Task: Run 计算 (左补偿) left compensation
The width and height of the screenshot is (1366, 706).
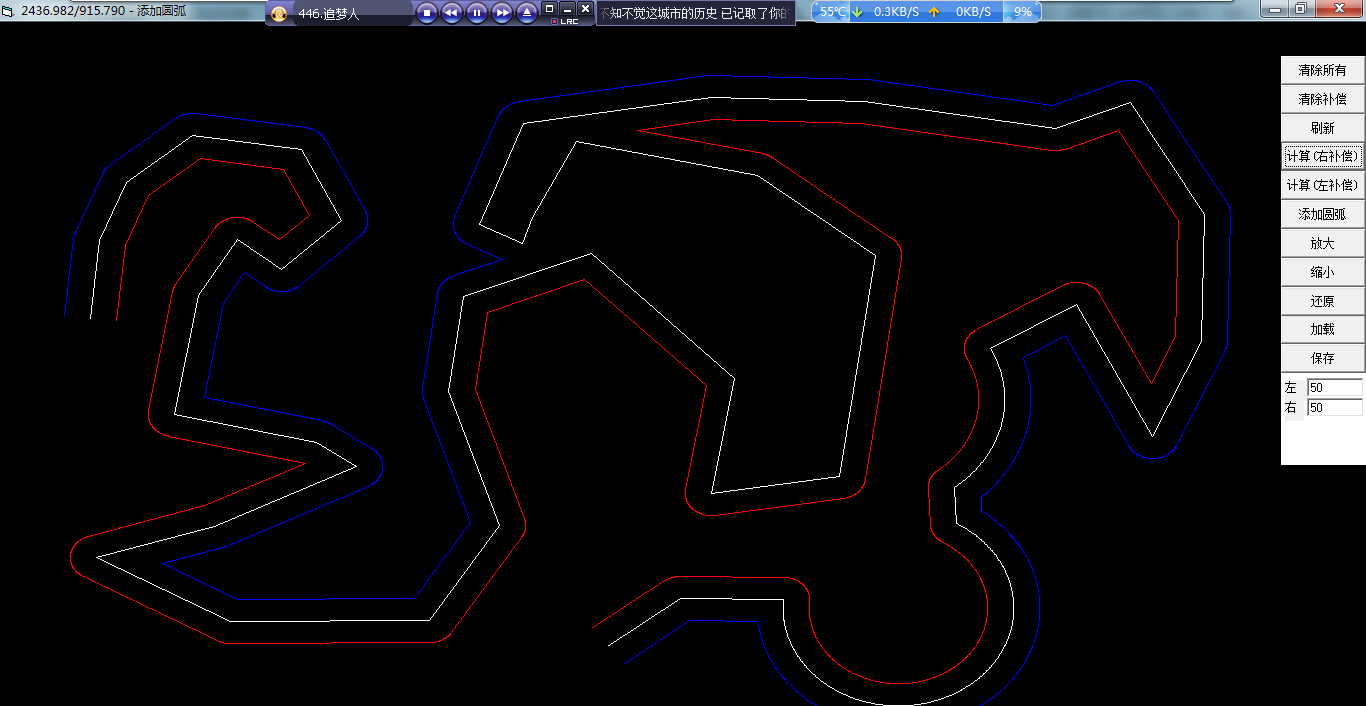Action: coord(1322,185)
